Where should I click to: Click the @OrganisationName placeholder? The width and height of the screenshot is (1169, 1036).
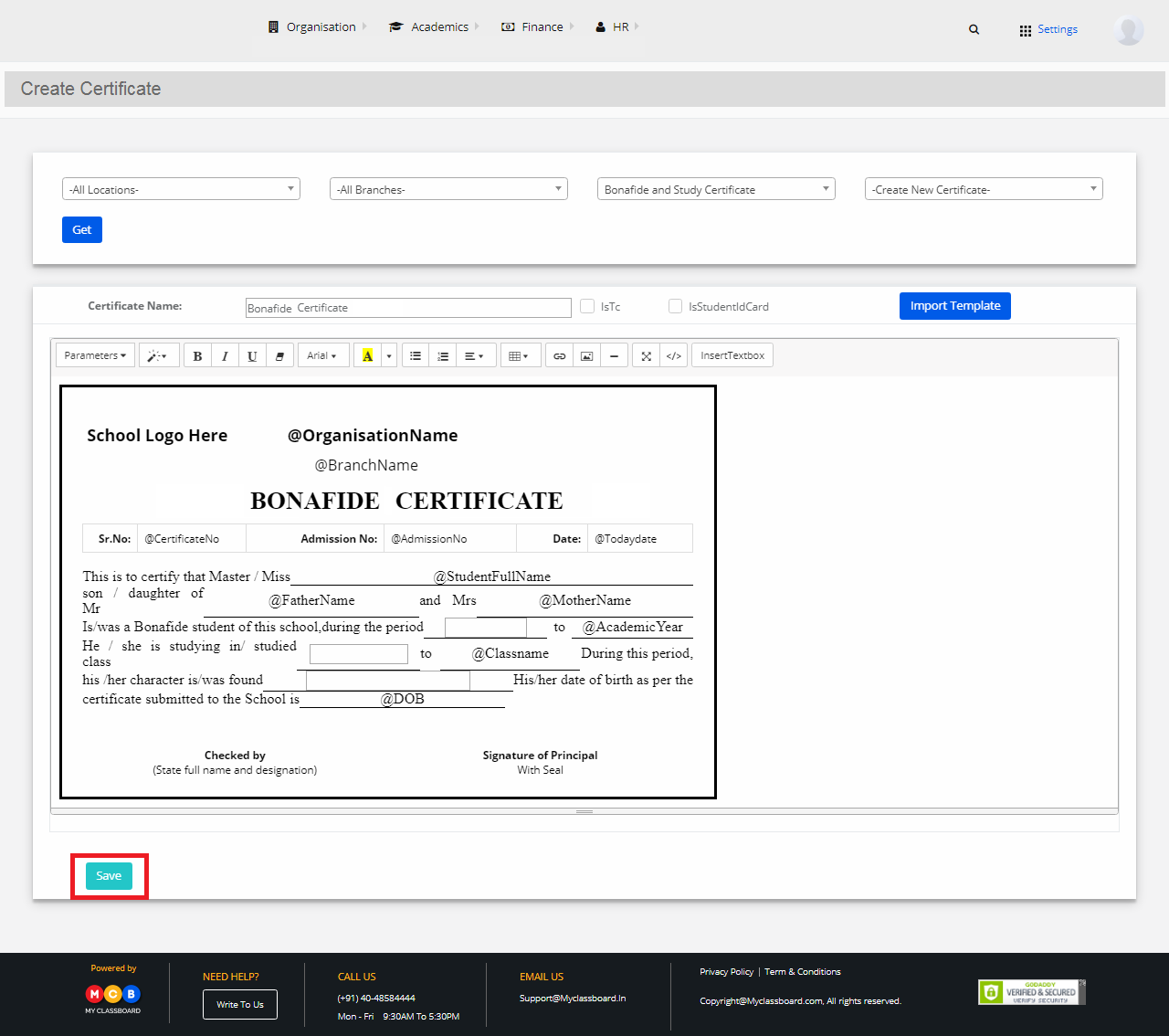click(373, 436)
